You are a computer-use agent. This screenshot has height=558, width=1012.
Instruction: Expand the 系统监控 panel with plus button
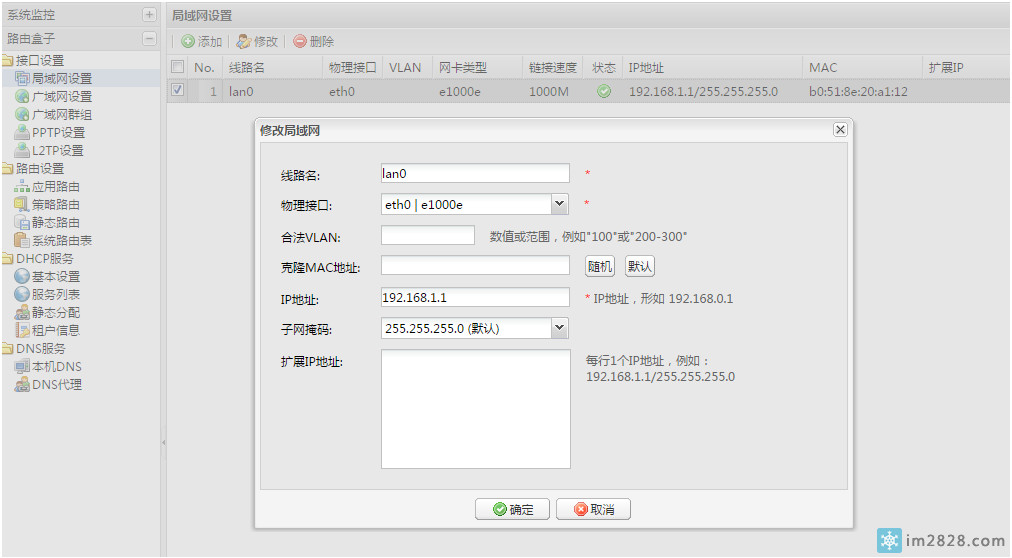[x=149, y=15]
